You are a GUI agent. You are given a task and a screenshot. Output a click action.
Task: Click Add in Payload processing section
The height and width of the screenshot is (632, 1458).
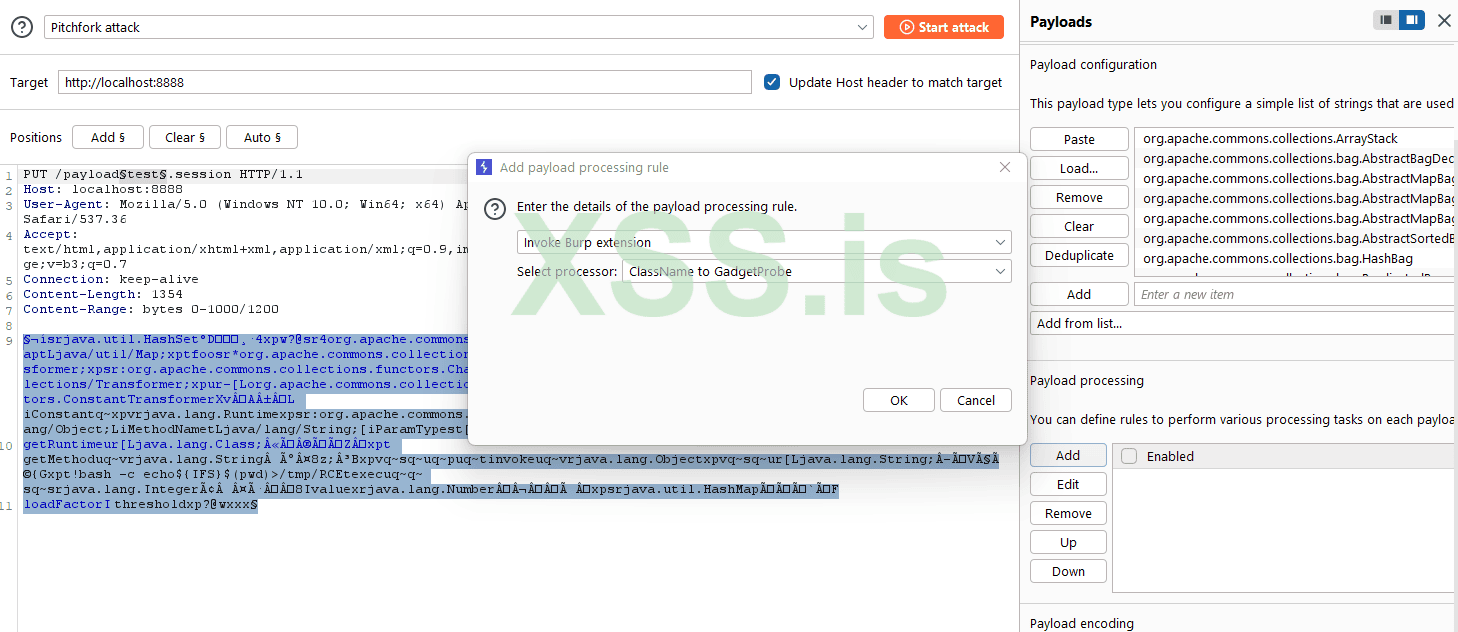point(1068,455)
